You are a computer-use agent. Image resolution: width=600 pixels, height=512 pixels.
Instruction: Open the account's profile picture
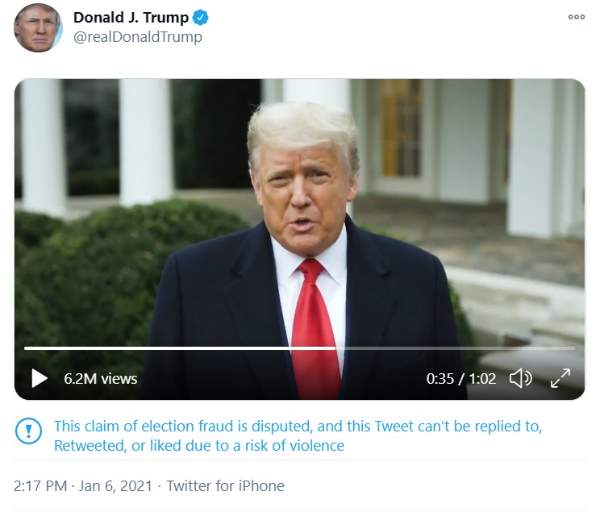coord(38,28)
